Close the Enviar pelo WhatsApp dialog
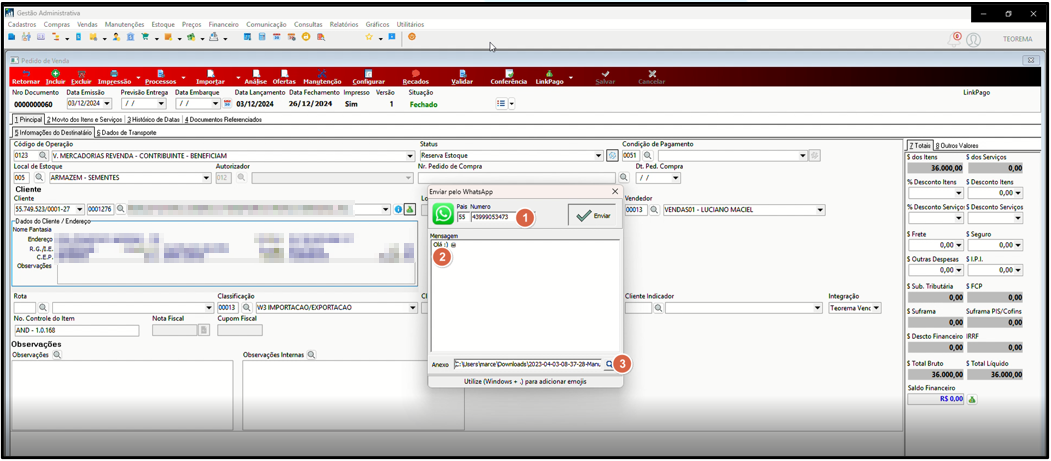This screenshot has width=1051, height=461. [x=615, y=191]
